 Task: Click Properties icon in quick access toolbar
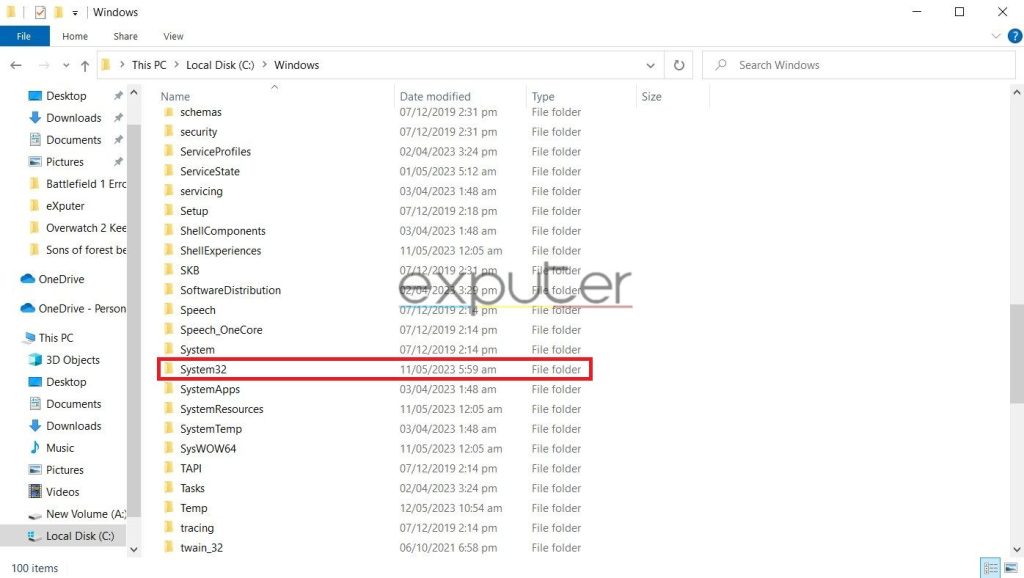point(40,12)
